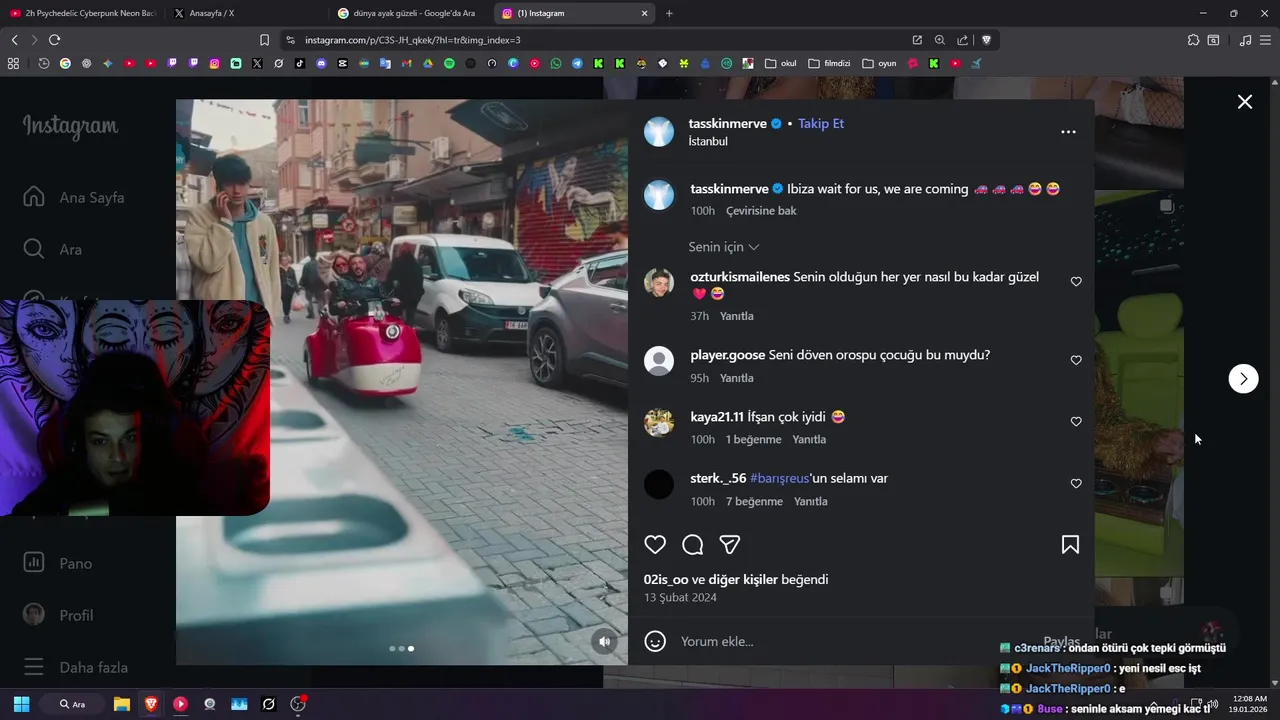Click 'Takip Et' to follow tasskinmerve
The width and height of the screenshot is (1280, 720).
click(821, 124)
